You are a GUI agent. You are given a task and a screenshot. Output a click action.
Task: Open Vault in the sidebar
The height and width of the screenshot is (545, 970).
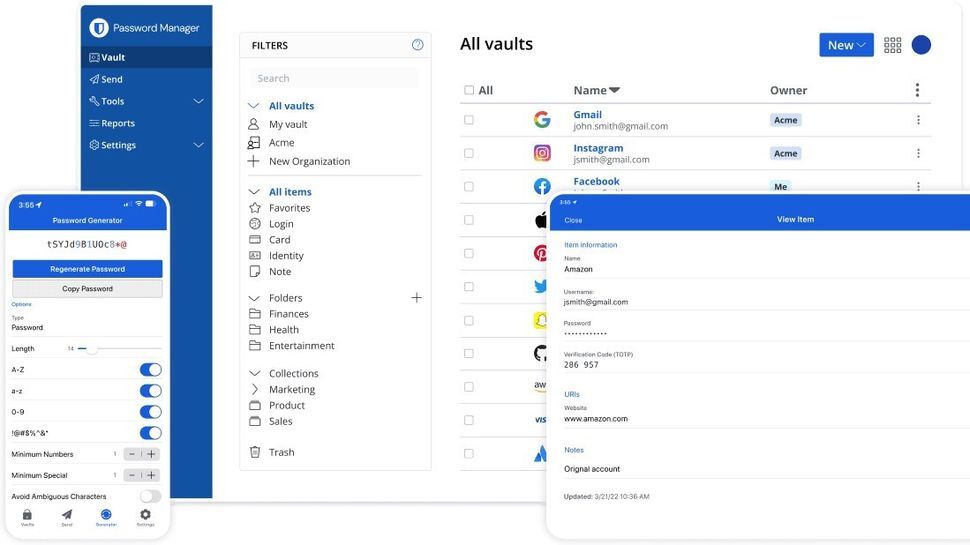[146, 57]
